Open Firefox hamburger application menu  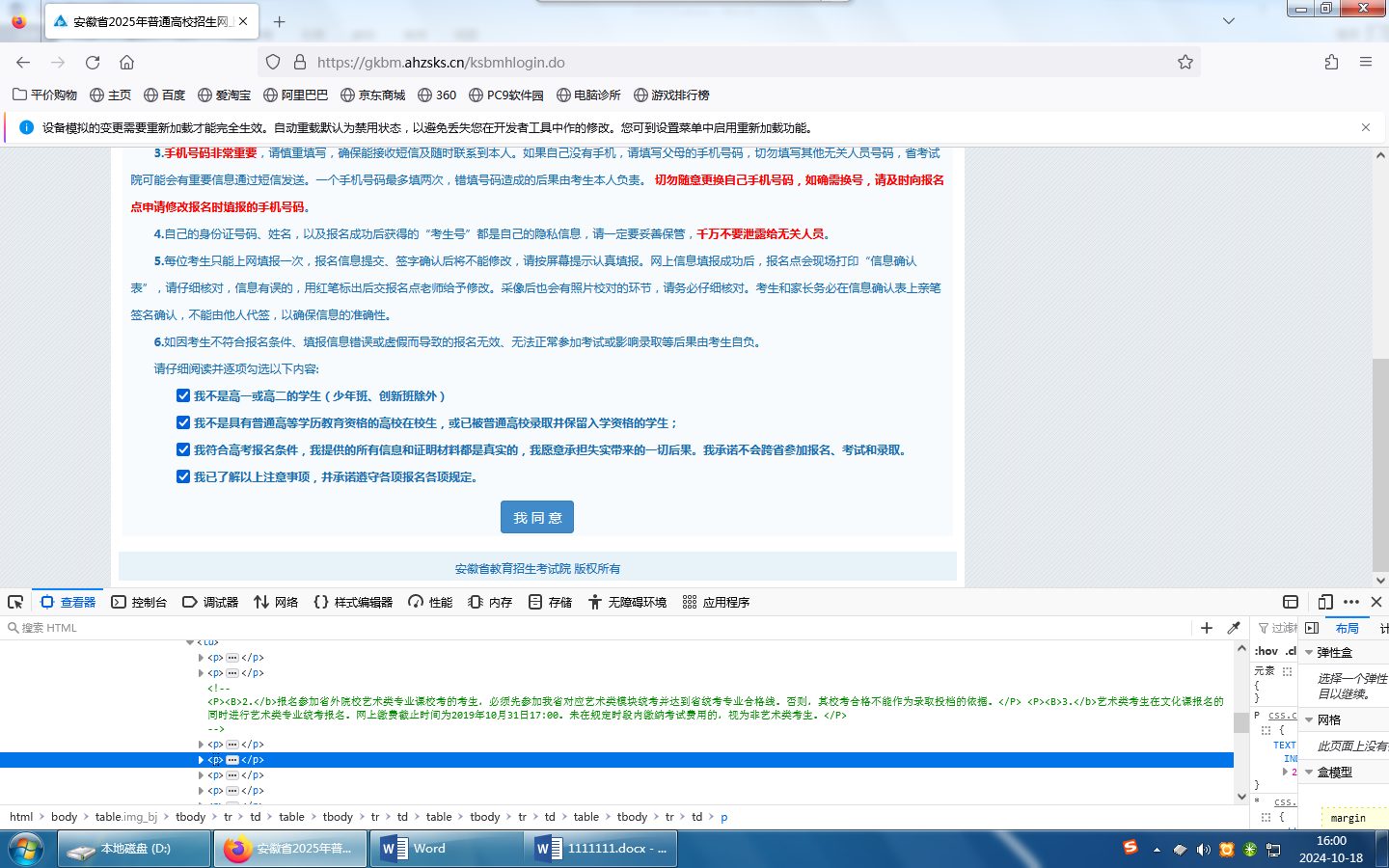(x=1366, y=62)
